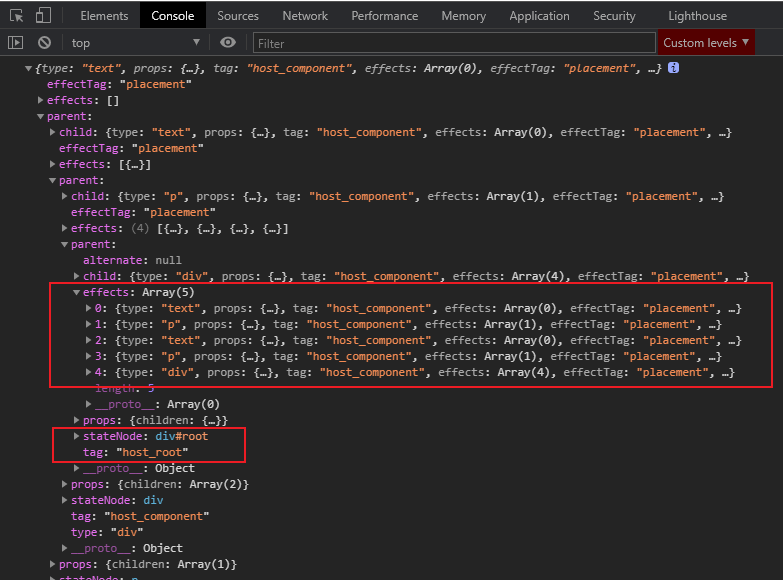783x580 pixels.
Task: Clear the console with the ban icon
Action: click(44, 43)
